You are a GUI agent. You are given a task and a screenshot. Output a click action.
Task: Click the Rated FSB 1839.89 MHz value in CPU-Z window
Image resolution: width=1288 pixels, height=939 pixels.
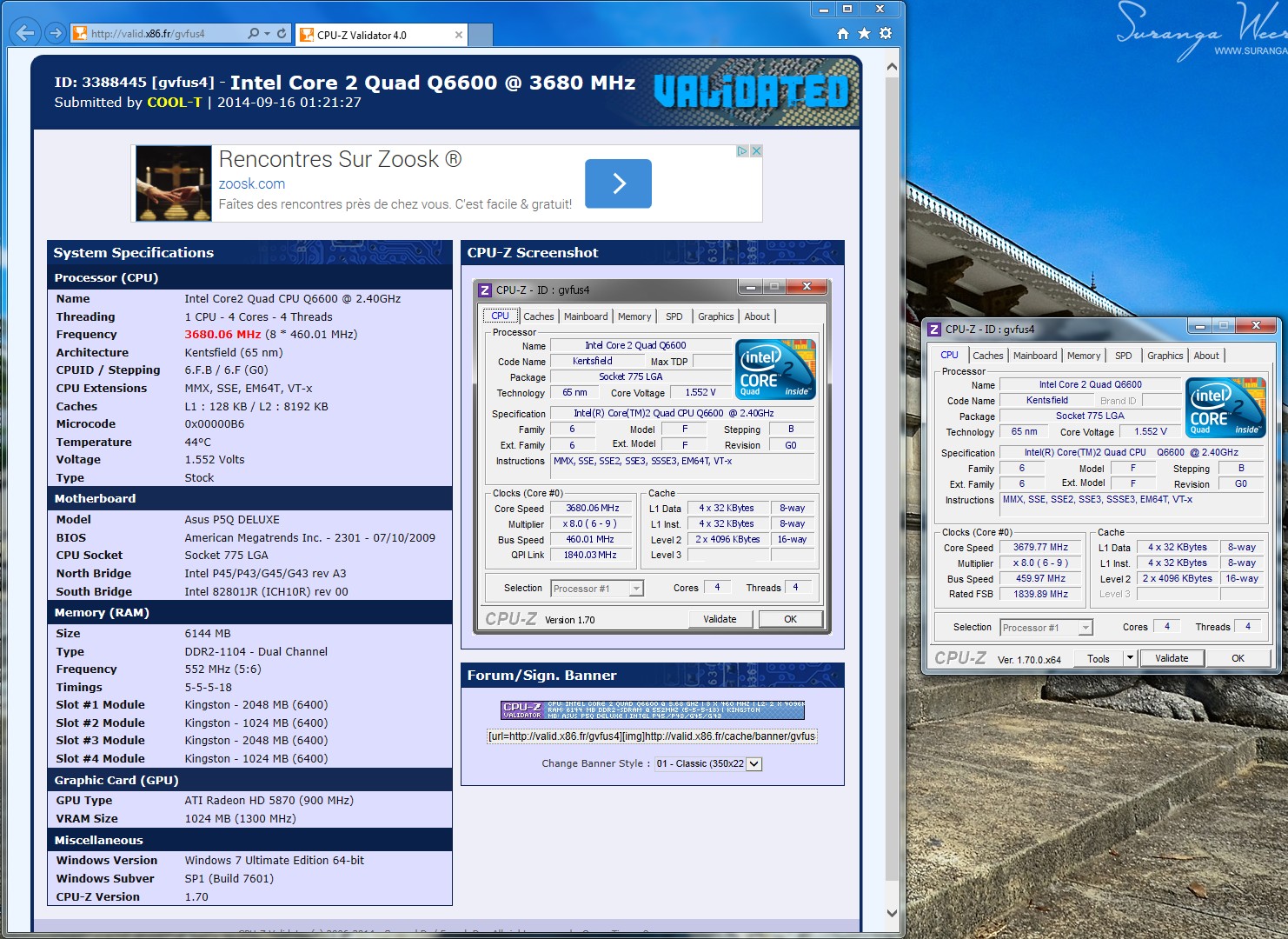tap(1040, 595)
